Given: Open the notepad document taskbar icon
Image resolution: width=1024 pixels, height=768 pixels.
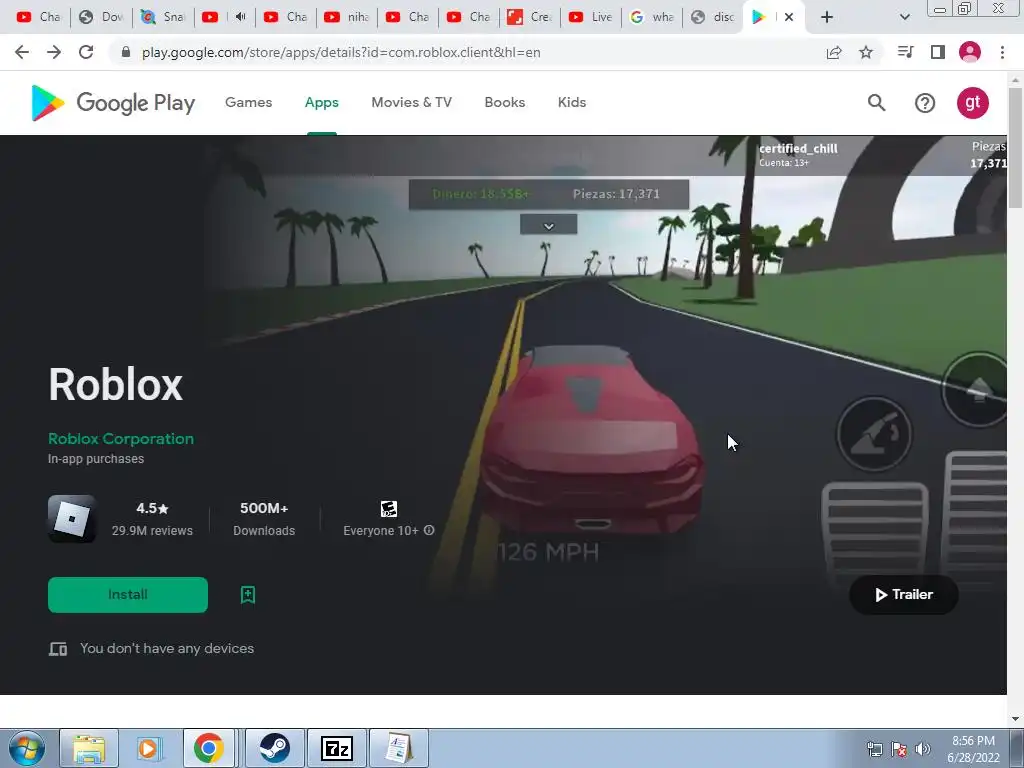Looking at the screenshot, I should click(x=399, y=748).
